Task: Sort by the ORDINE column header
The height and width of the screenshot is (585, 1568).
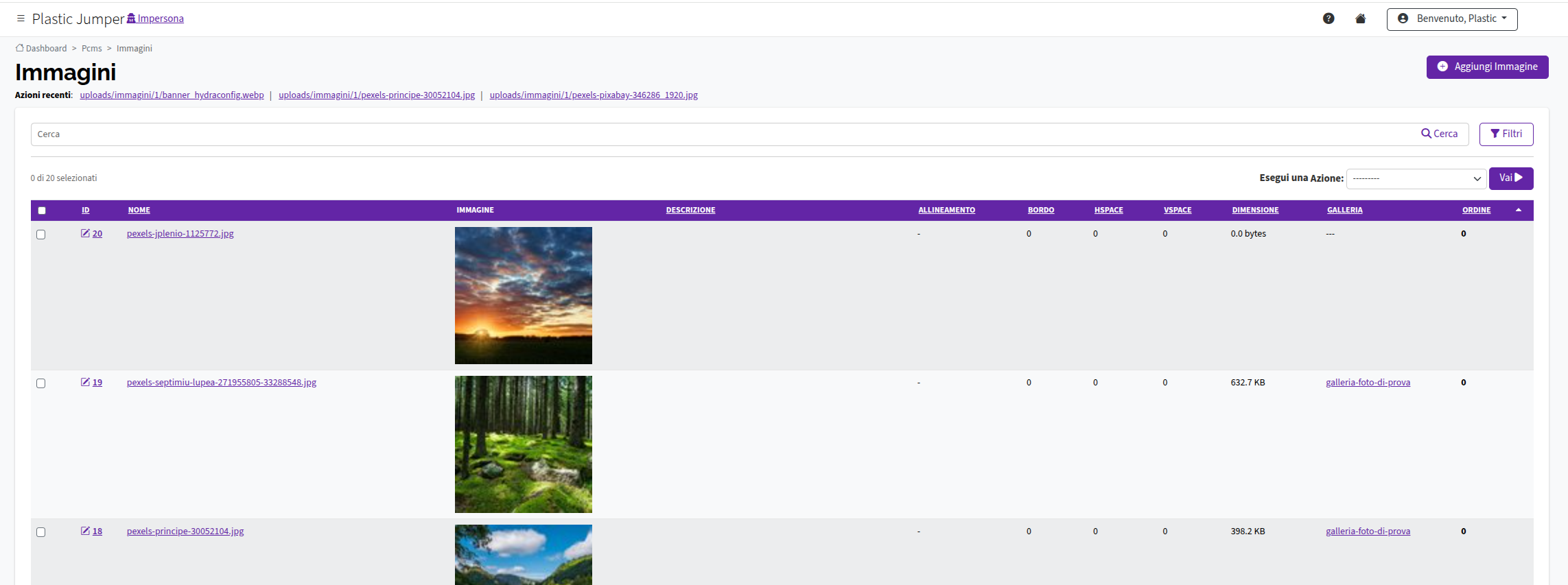Action: 1476,211
